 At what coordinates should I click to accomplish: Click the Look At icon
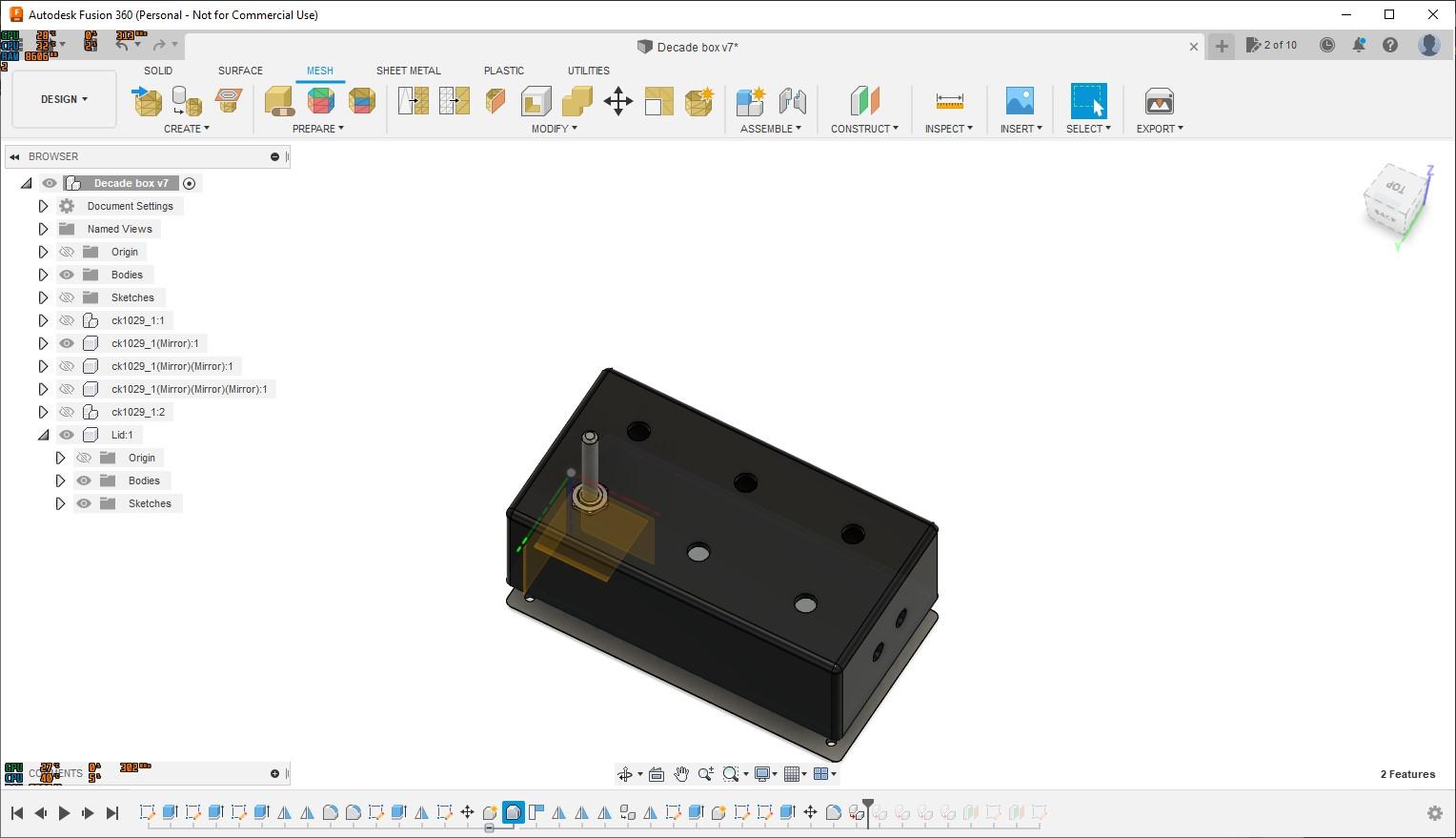click(x=657, y=774)
